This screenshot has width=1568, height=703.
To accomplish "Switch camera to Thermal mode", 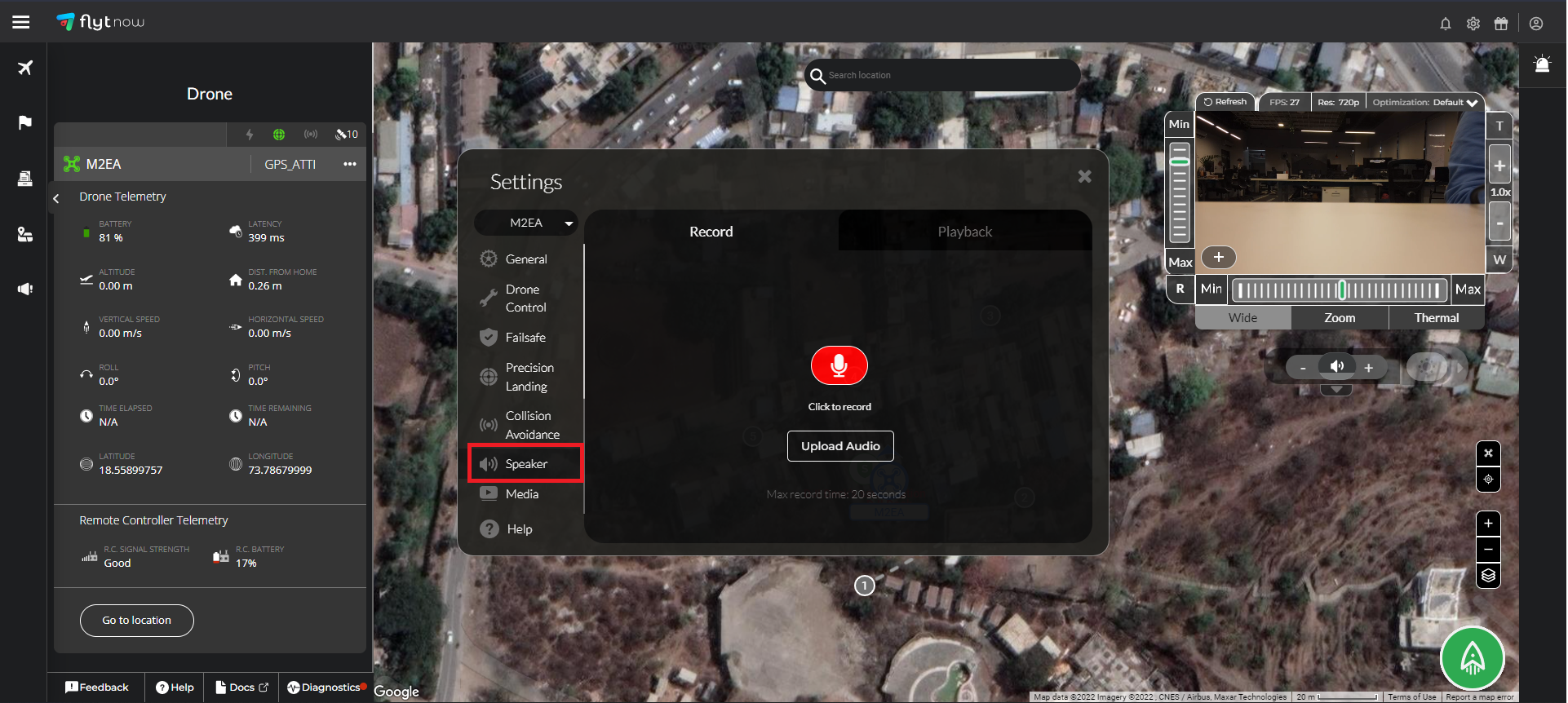I will (1436, 318).
